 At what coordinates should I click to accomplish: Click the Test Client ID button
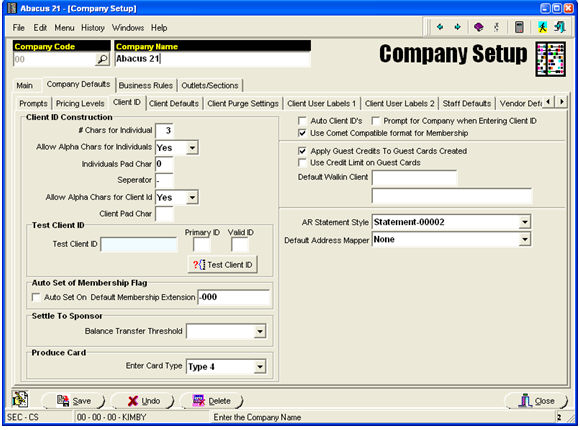[x=223, y=265]
